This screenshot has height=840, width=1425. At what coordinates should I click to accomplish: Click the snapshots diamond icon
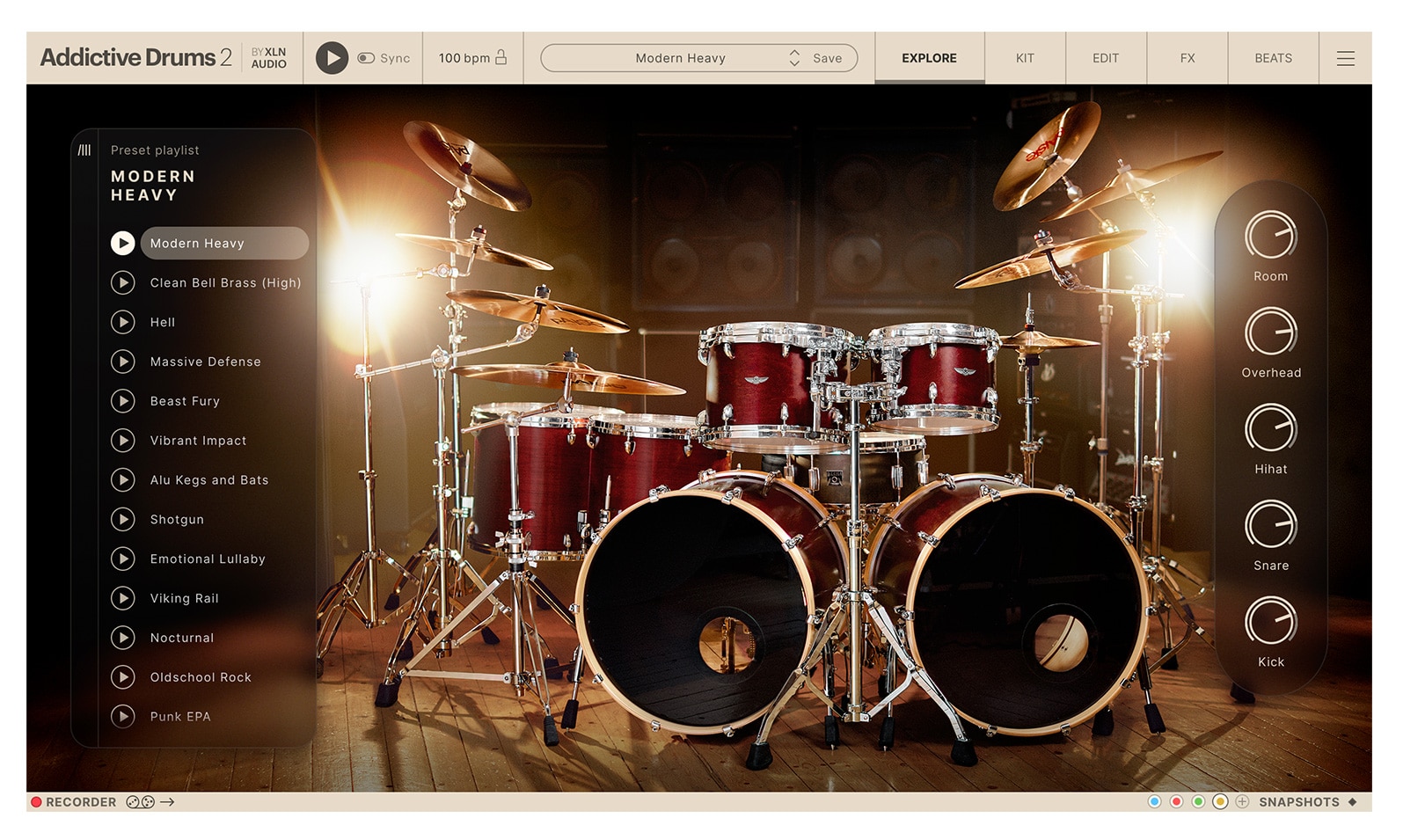[1352, 802]
